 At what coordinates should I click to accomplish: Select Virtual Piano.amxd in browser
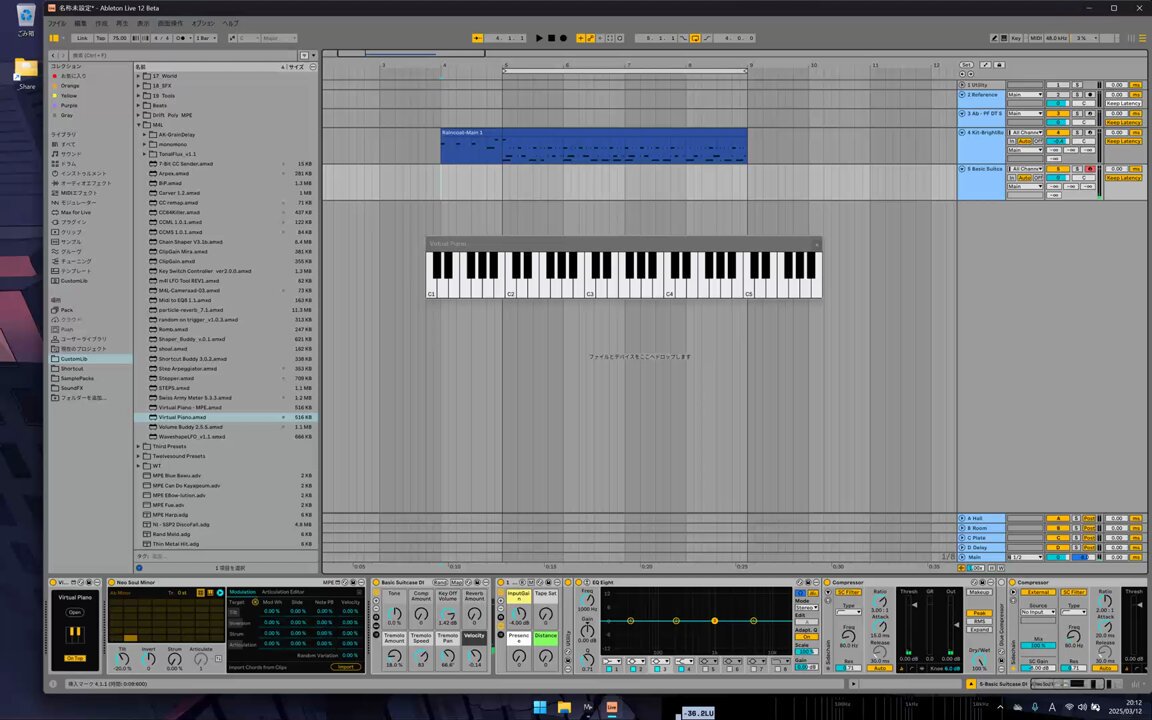[x=226, y=417]
